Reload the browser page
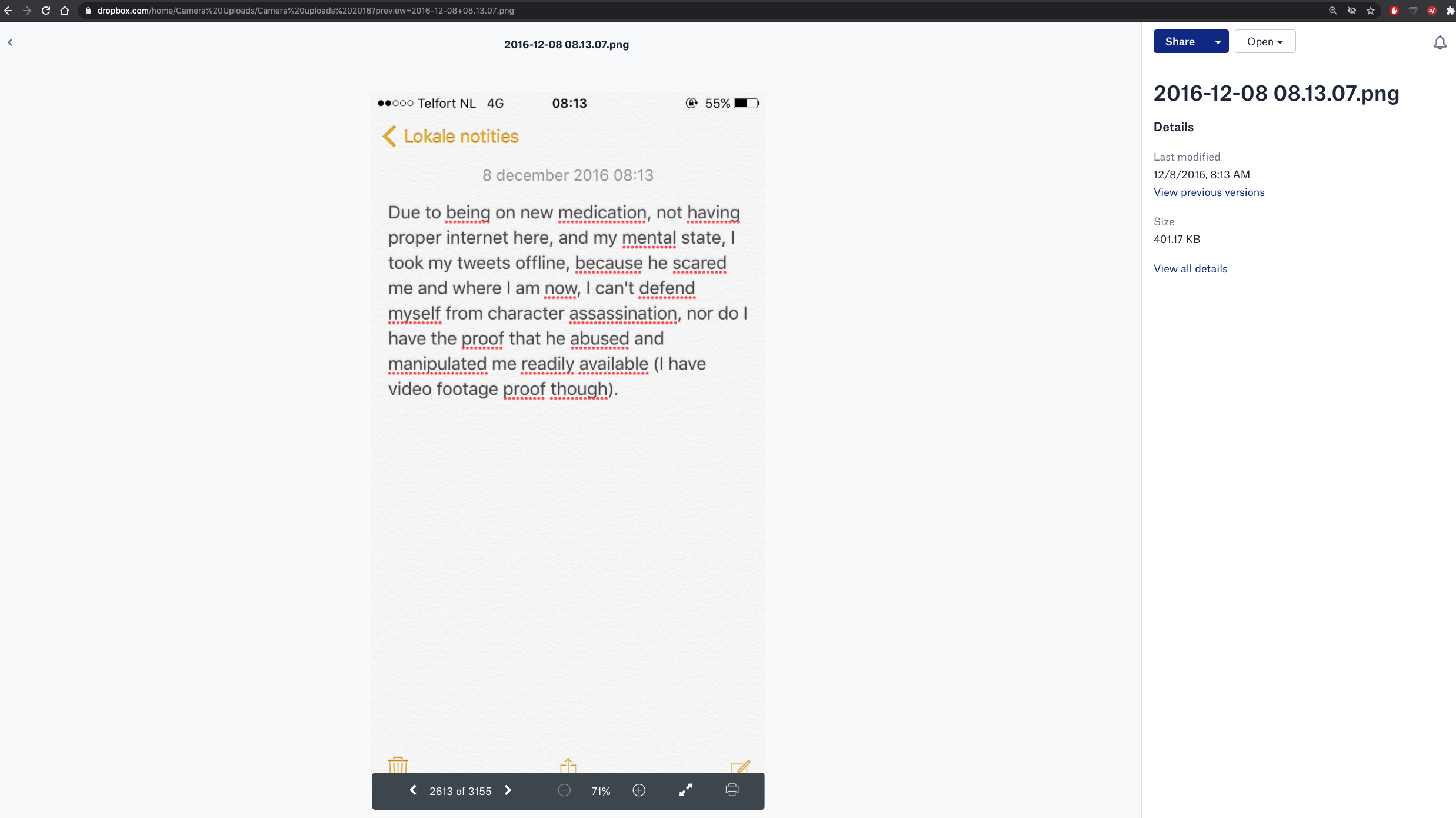 [46, 11]
